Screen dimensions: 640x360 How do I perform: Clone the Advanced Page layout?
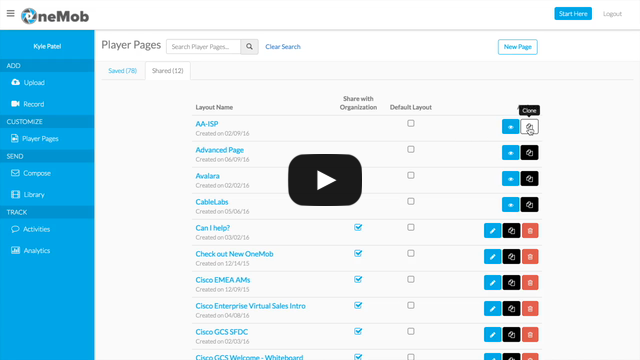coord(529,153)
